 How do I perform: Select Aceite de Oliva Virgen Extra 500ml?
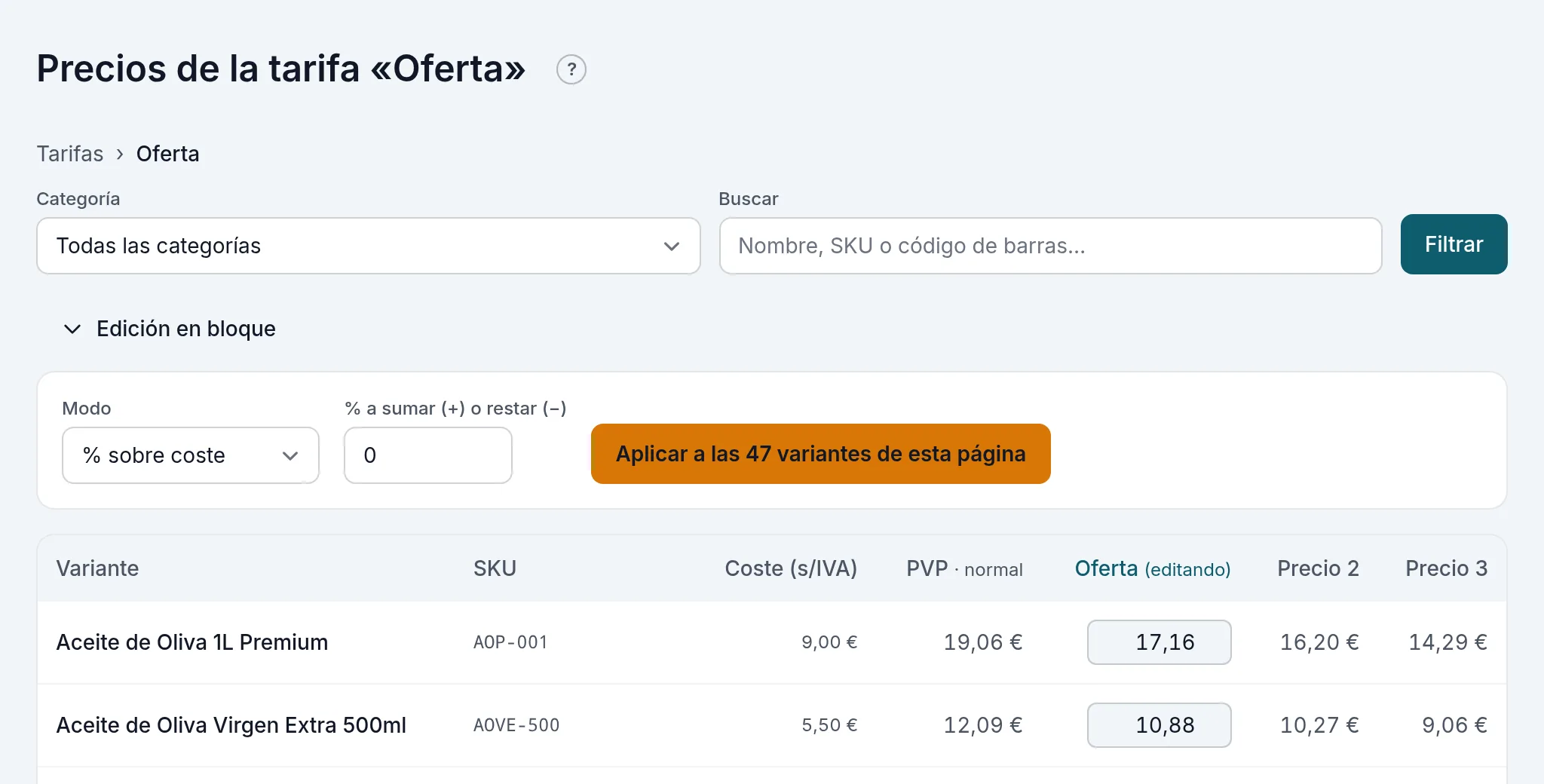point(231,725)
